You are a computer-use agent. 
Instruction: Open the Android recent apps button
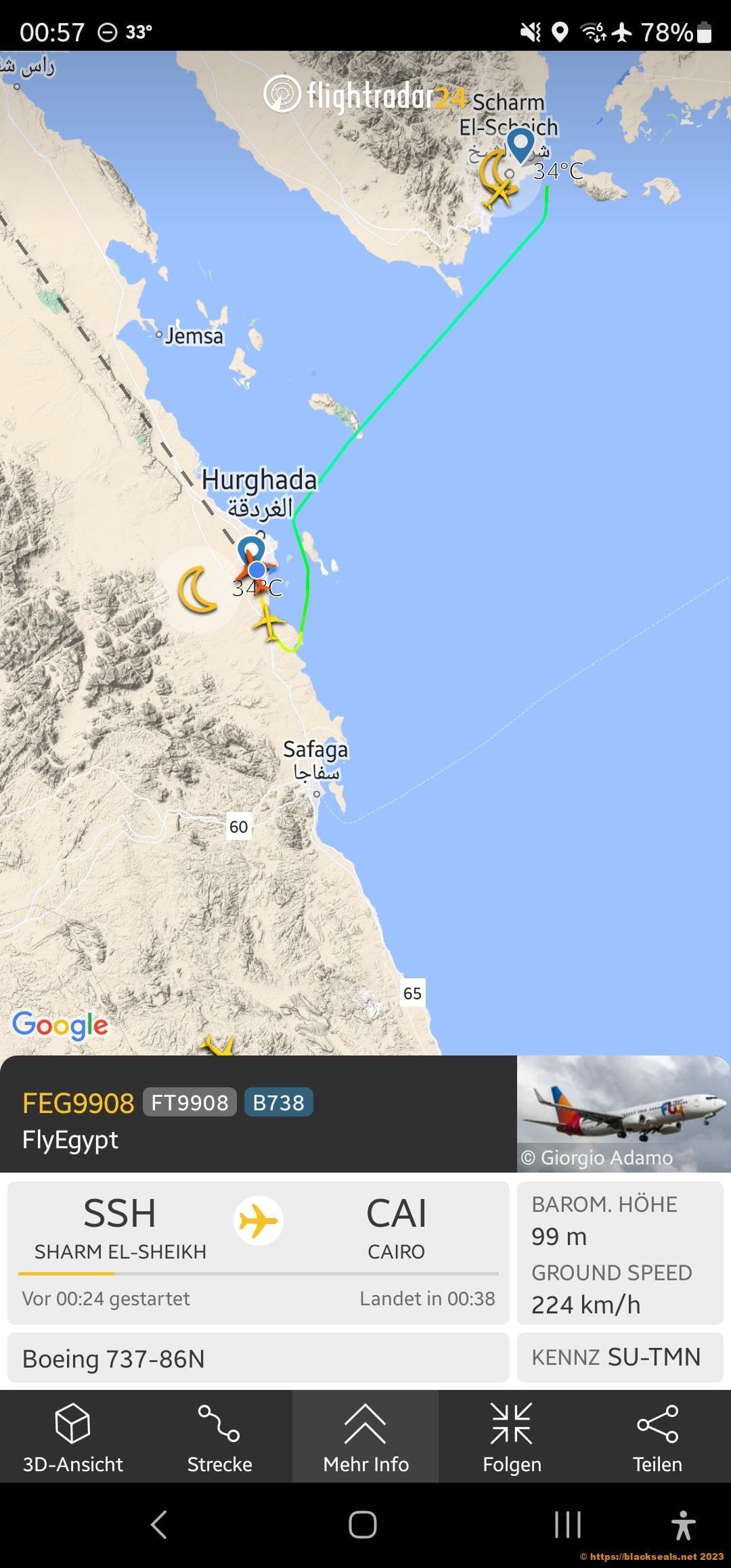[567, 1524]
